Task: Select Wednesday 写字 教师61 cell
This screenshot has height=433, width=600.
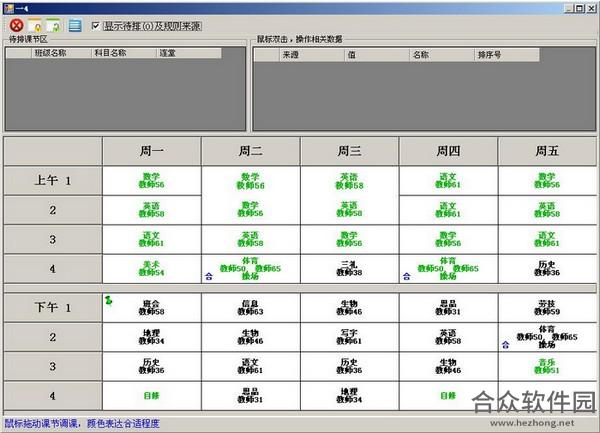Action: 349,337
